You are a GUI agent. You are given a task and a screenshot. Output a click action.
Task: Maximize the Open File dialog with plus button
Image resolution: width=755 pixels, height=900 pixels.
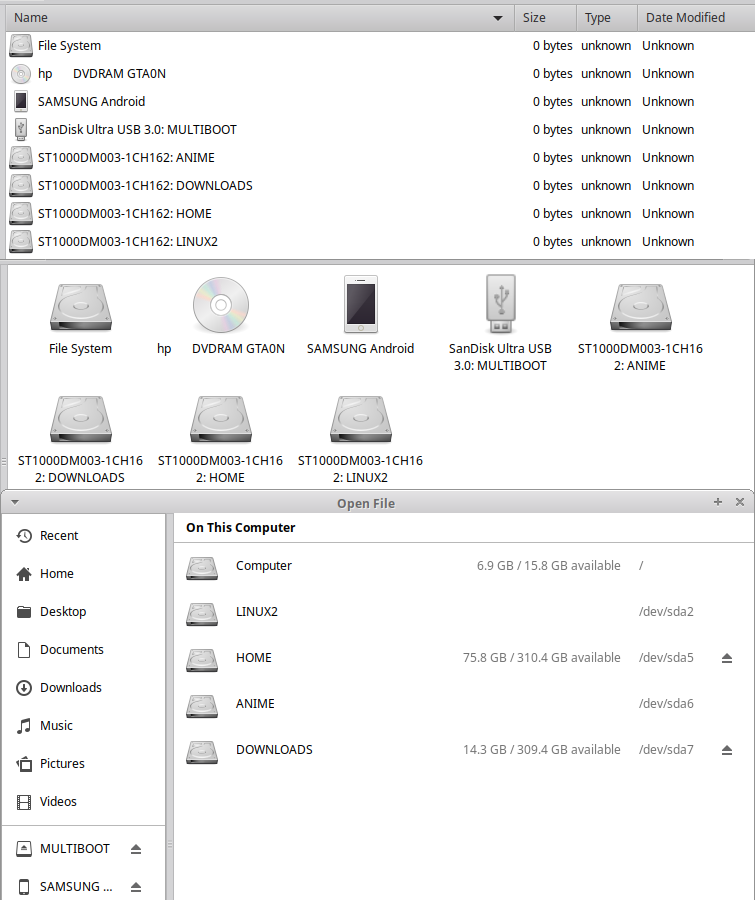[x=717, y=502]
